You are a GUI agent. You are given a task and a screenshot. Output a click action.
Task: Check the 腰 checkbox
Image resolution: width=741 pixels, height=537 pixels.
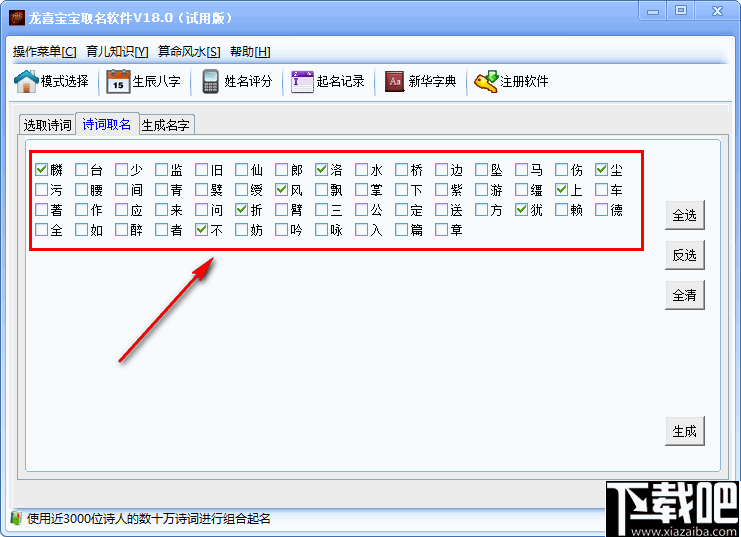pyautogui.click(x=82, y=190)
